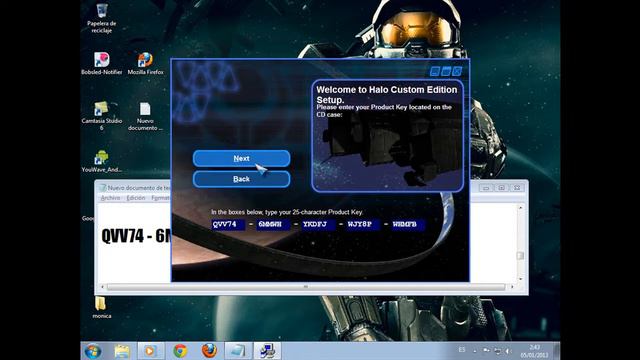Open Edición menu in Notepad
The height and width of the screenshot is (360, 640).
pos(136,198)
